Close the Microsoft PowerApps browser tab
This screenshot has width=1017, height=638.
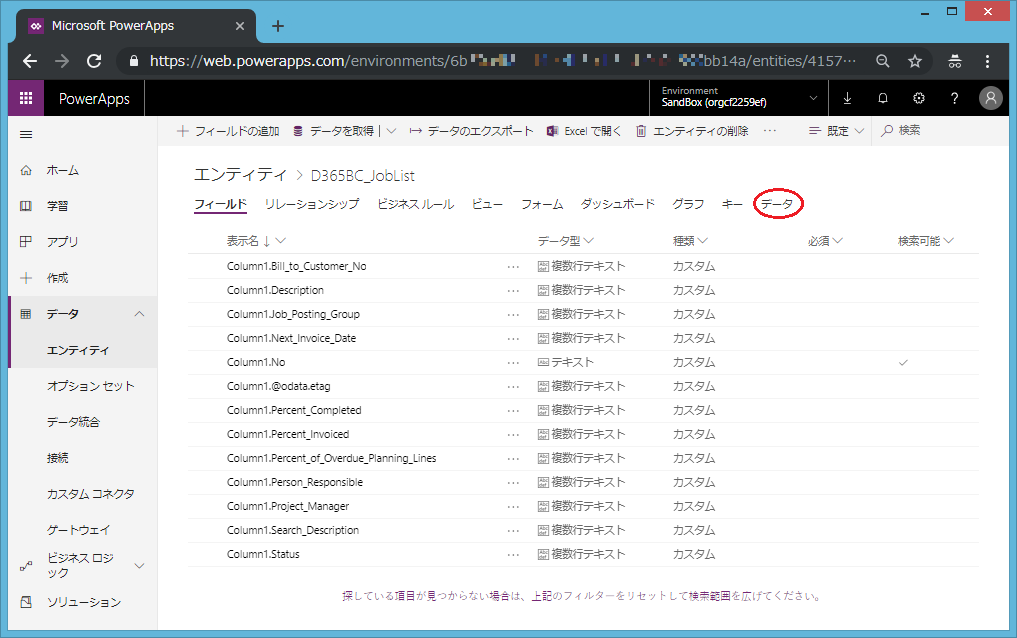[240, 26]
